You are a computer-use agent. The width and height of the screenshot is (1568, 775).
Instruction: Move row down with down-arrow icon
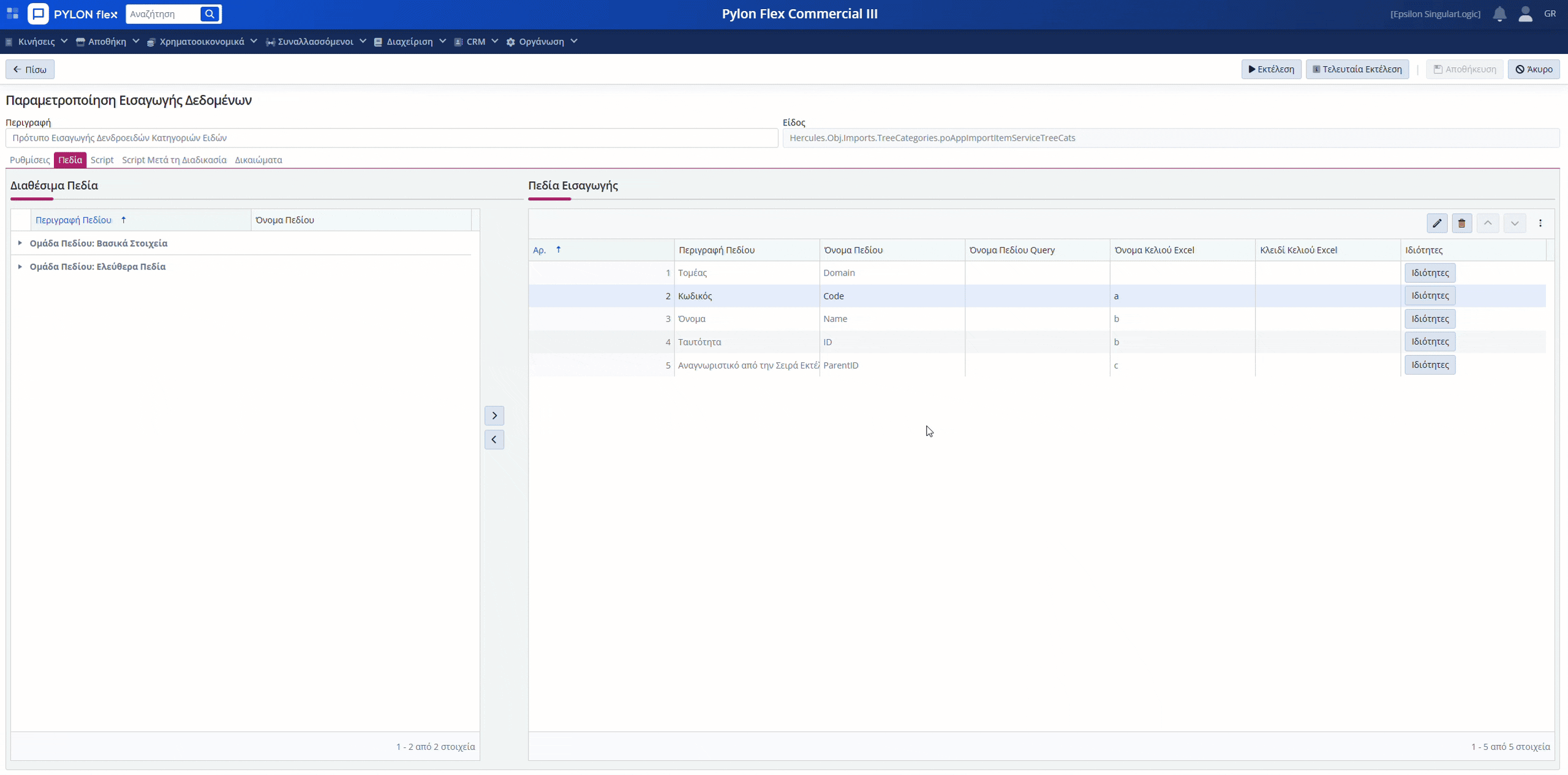1514,223
